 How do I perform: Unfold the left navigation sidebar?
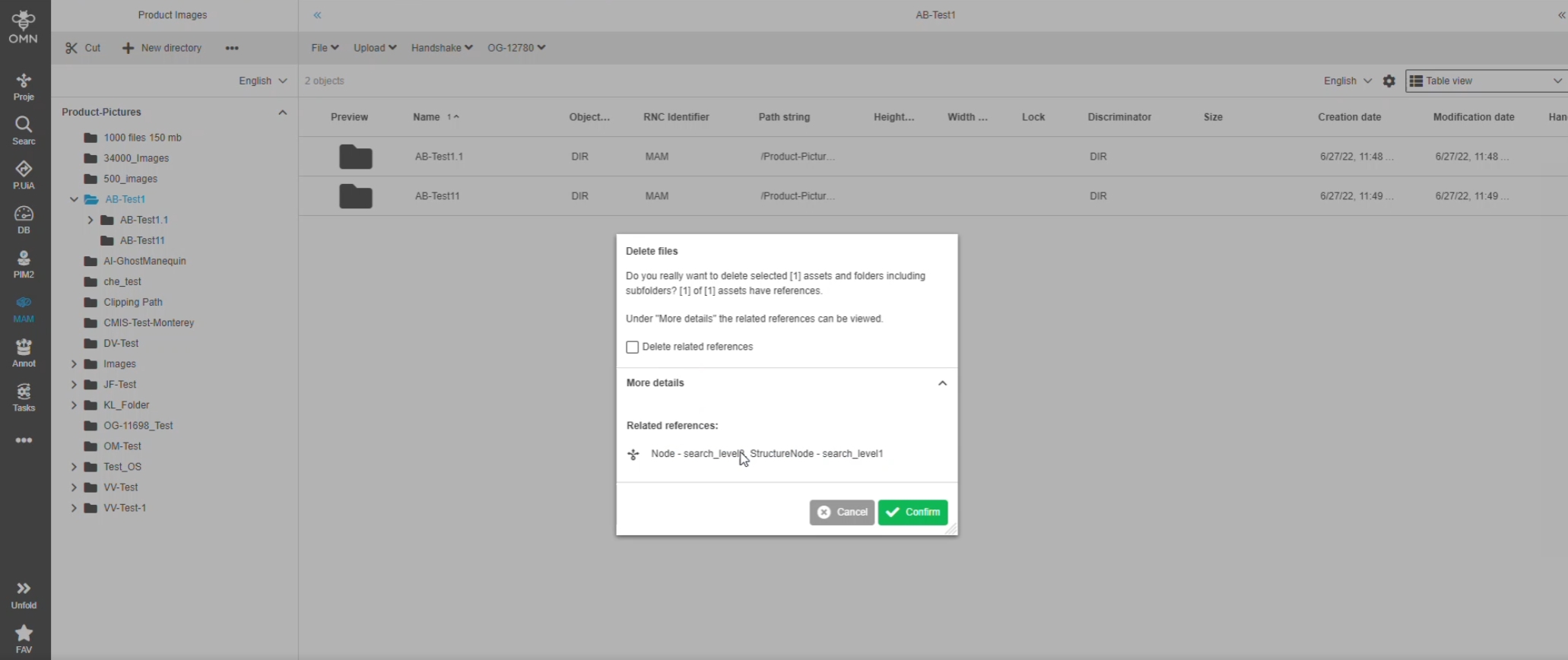(x=24, y=594)
